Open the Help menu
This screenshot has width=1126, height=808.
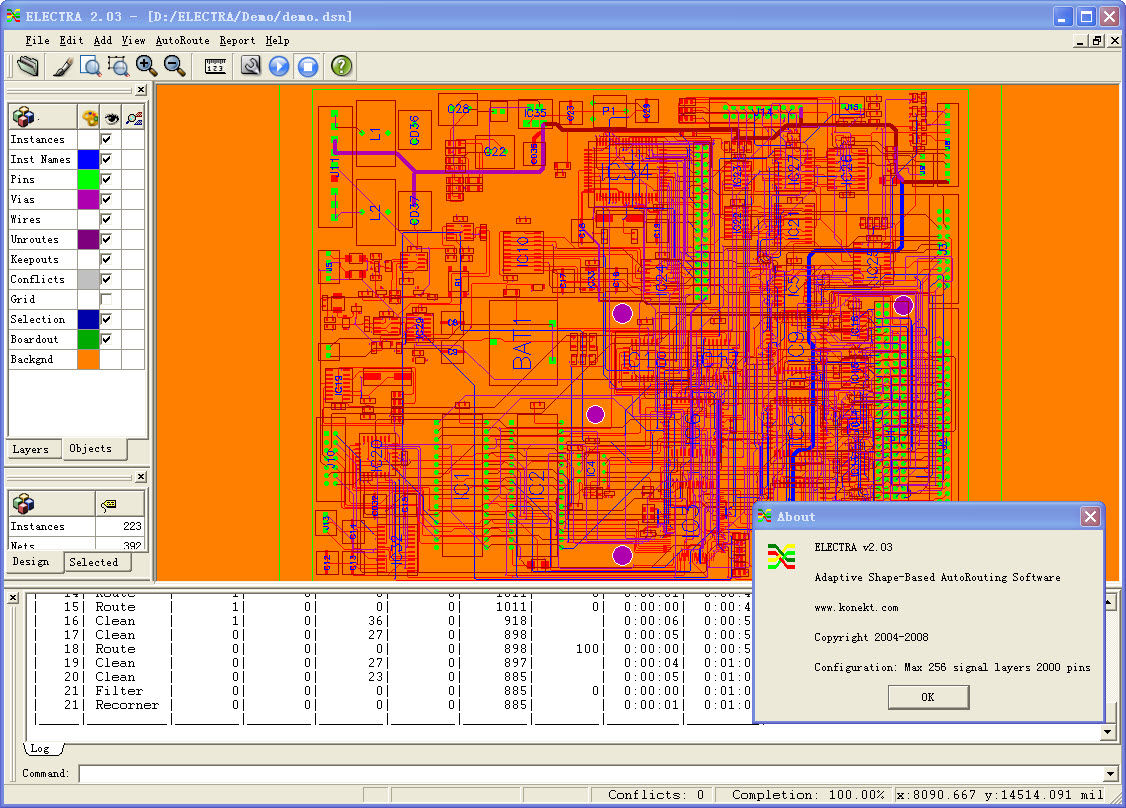coord(277,41)
